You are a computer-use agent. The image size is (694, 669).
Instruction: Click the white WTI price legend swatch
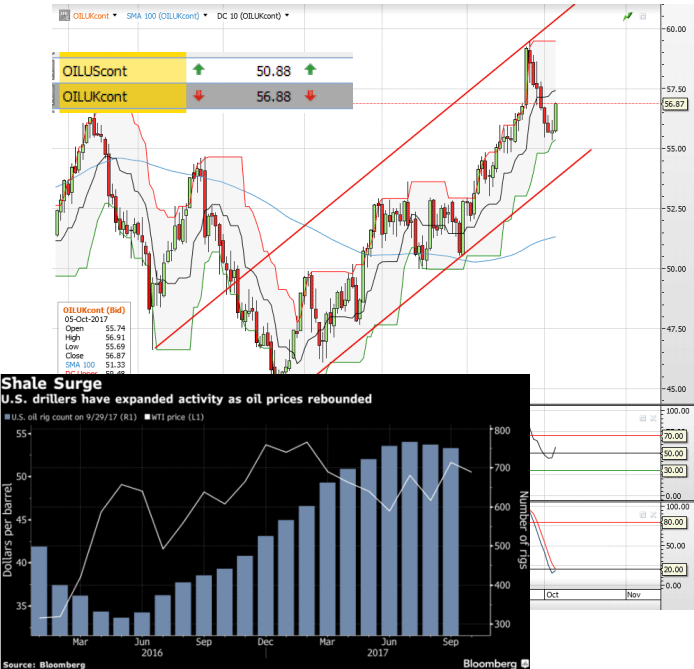click(148, 417)
